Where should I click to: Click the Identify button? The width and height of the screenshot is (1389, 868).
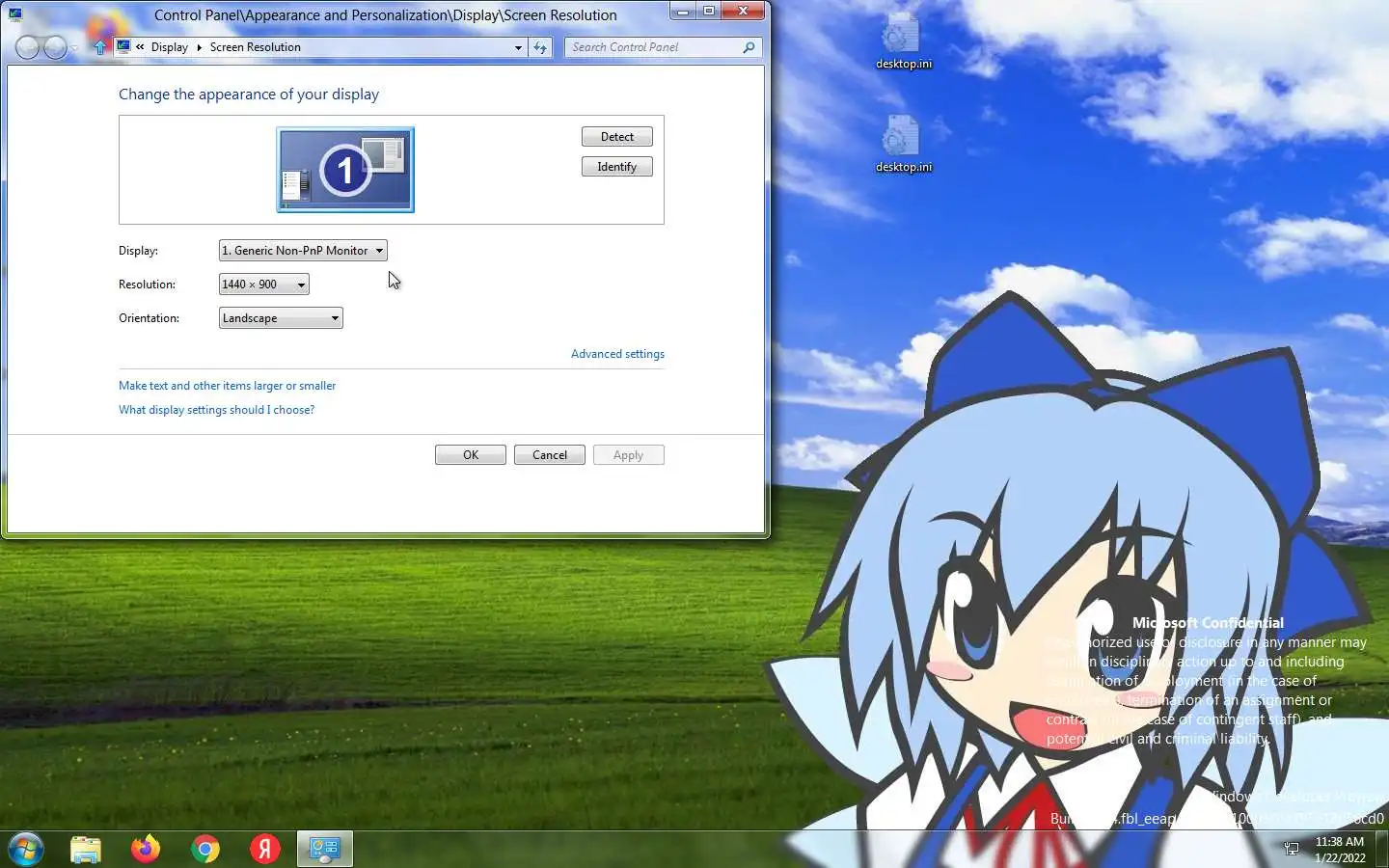click(x=617, y=167)
